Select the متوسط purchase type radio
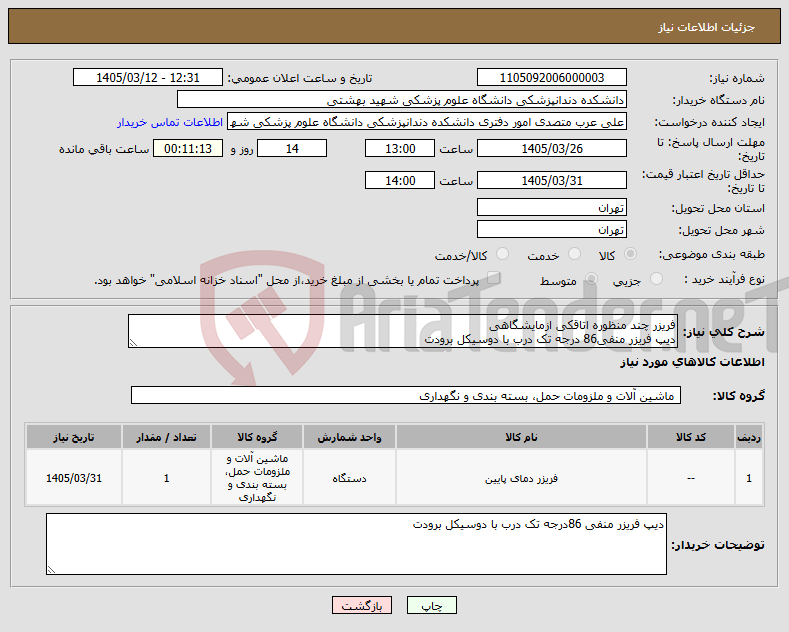 tap(592, 279)
